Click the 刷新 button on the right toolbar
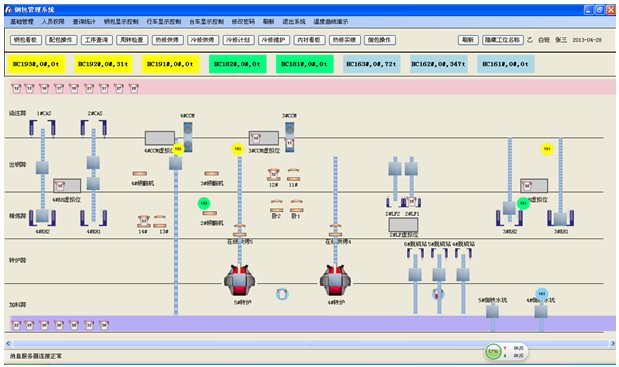This screenshot has width=619, height=367. (468, 40)
